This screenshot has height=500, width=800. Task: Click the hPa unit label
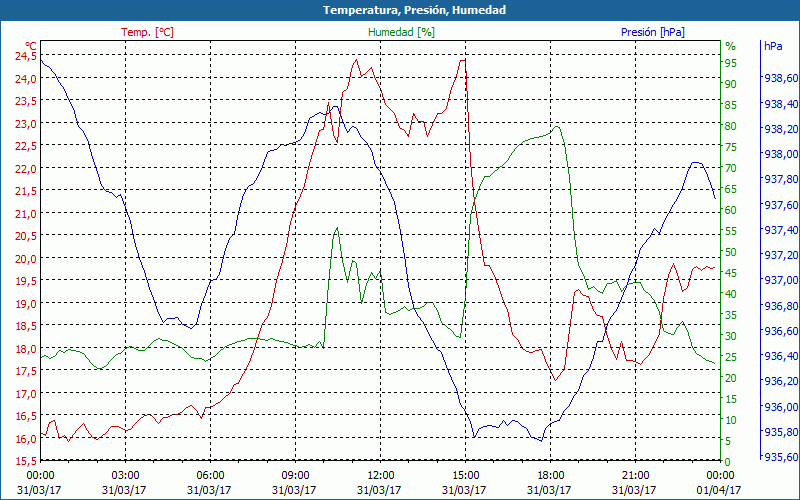[x=773, y=45]
